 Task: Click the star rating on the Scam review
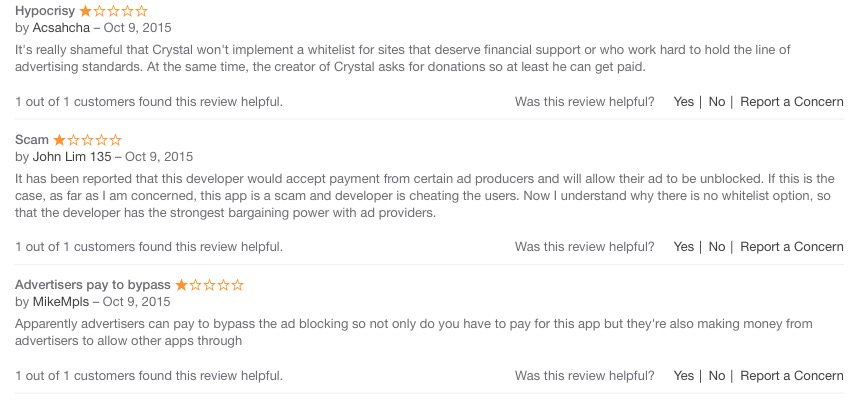[x=87, y=140]
